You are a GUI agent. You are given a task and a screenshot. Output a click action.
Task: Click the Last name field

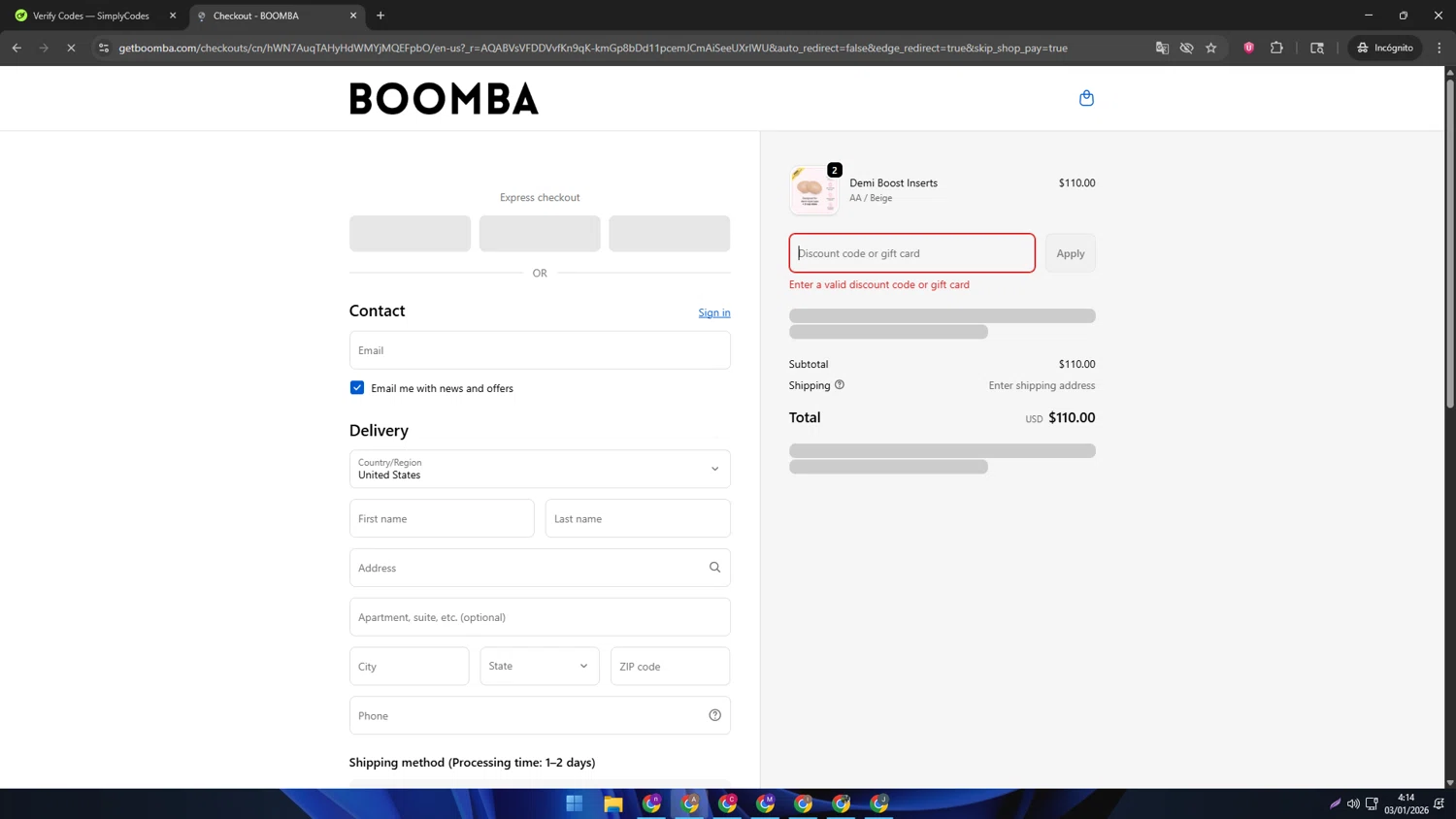click(638, 518)
